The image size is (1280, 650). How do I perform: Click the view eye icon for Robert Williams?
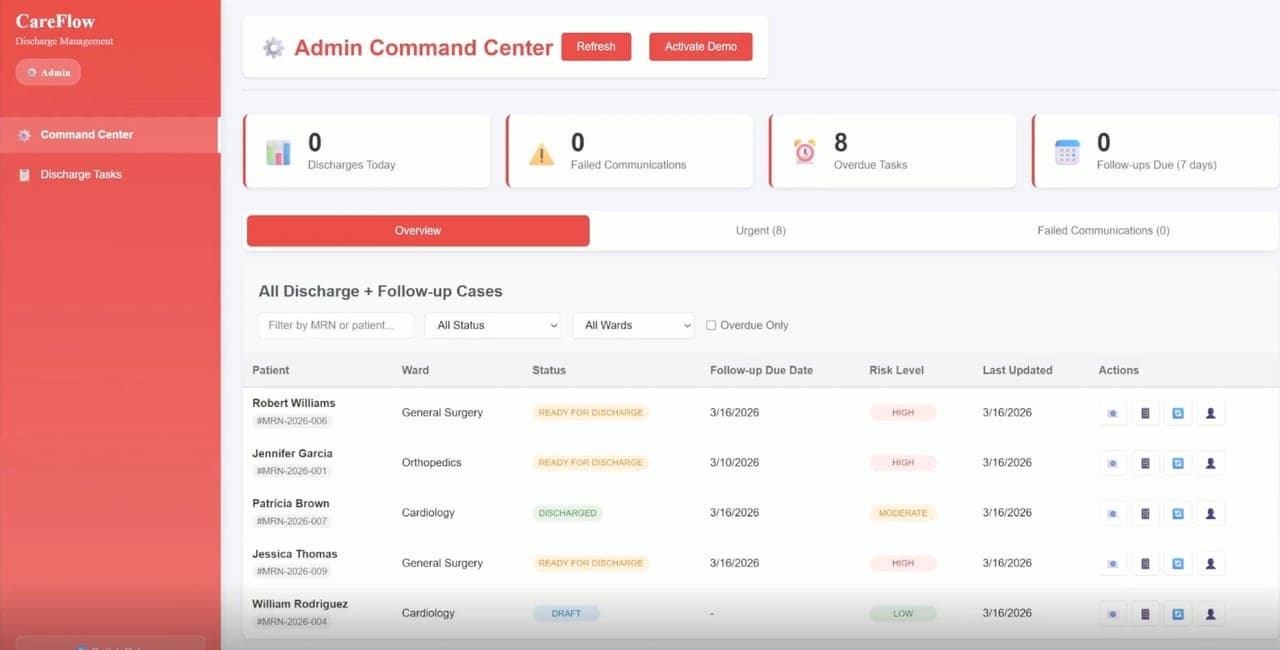(1112, 413)
